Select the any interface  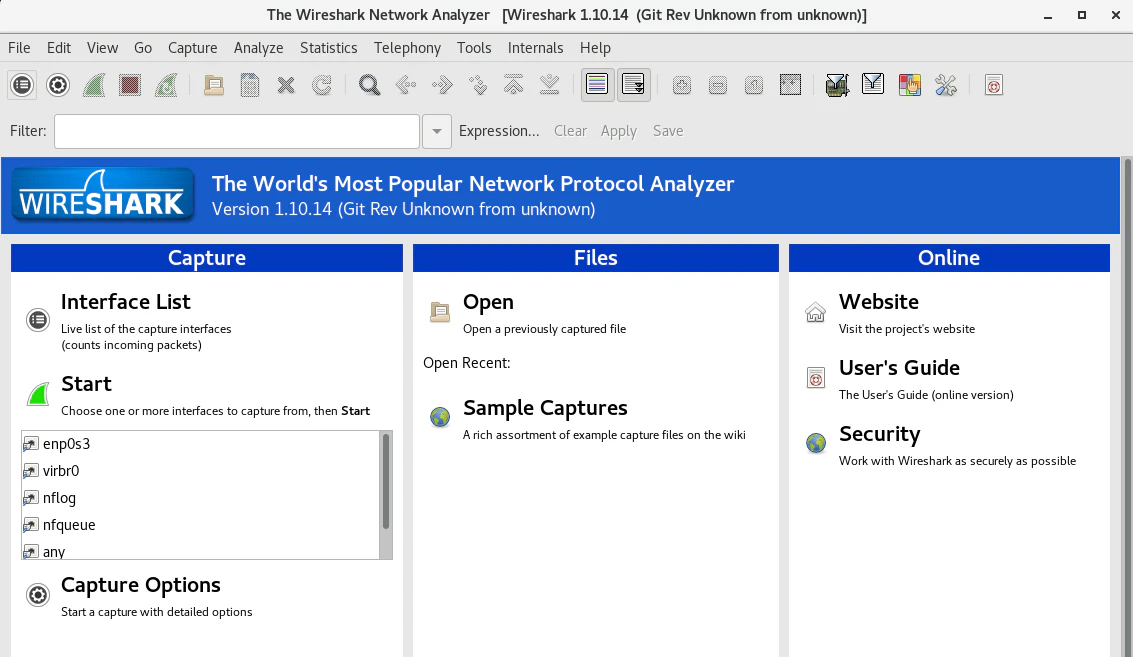[x=200, y=551]
